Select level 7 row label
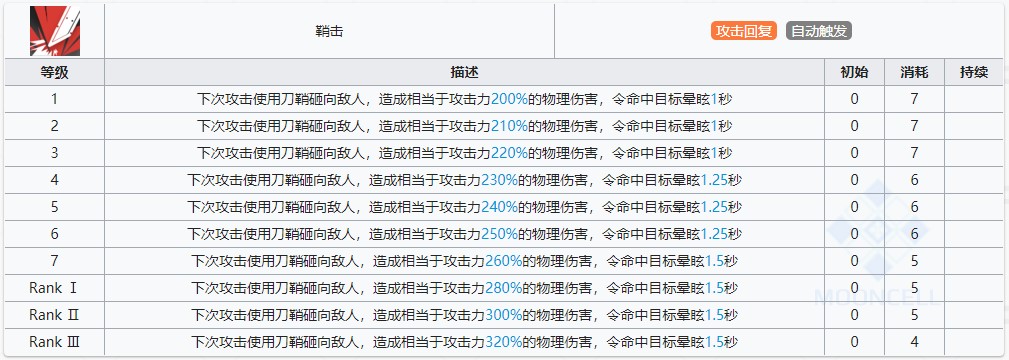The image size is (1009, 360). pos(55,261)
